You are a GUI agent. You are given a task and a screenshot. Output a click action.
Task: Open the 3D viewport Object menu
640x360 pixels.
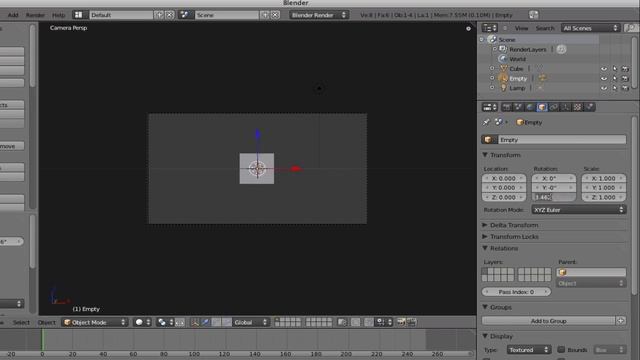(x=47, y=322)
